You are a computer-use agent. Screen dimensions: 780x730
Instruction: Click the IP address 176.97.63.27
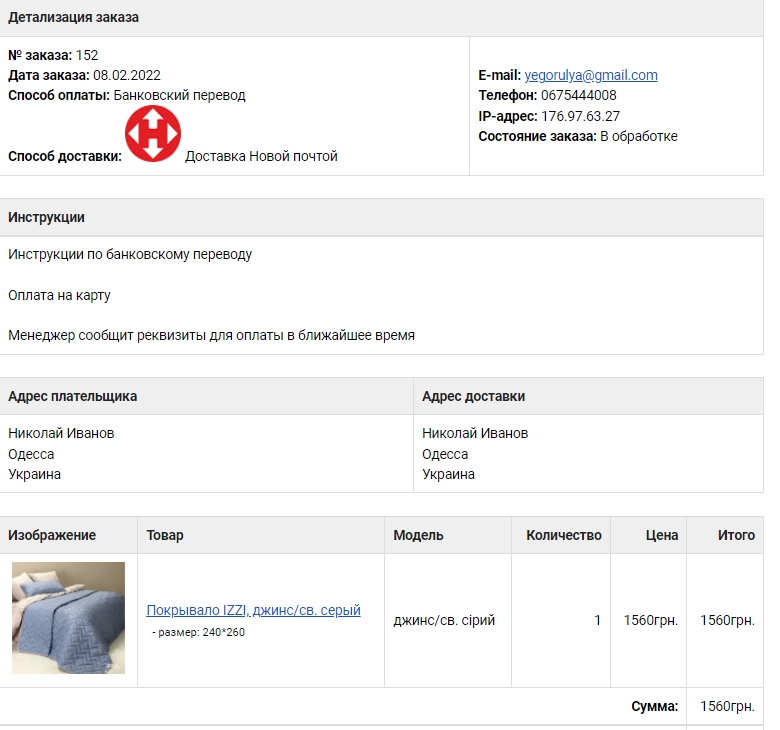[580, 116]
